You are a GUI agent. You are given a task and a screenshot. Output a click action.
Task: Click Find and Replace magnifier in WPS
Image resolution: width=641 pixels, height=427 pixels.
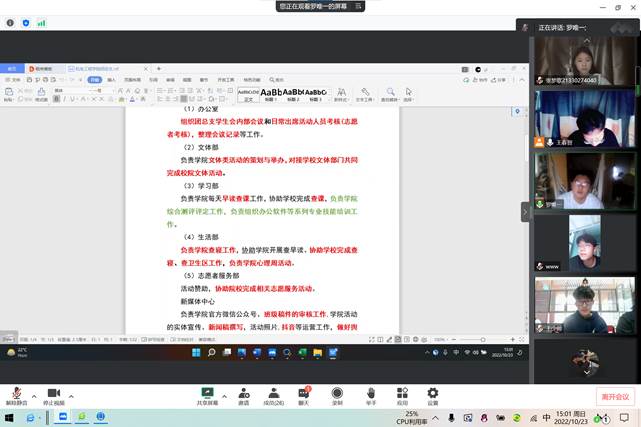tap(390, 94)
